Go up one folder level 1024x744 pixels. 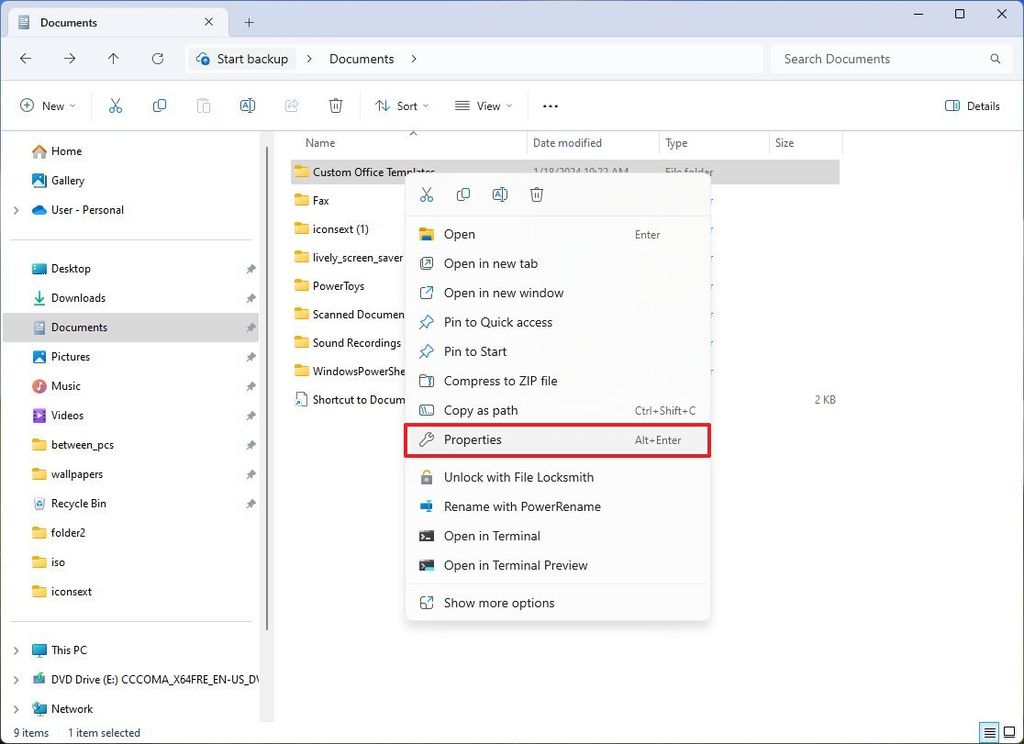113,59
